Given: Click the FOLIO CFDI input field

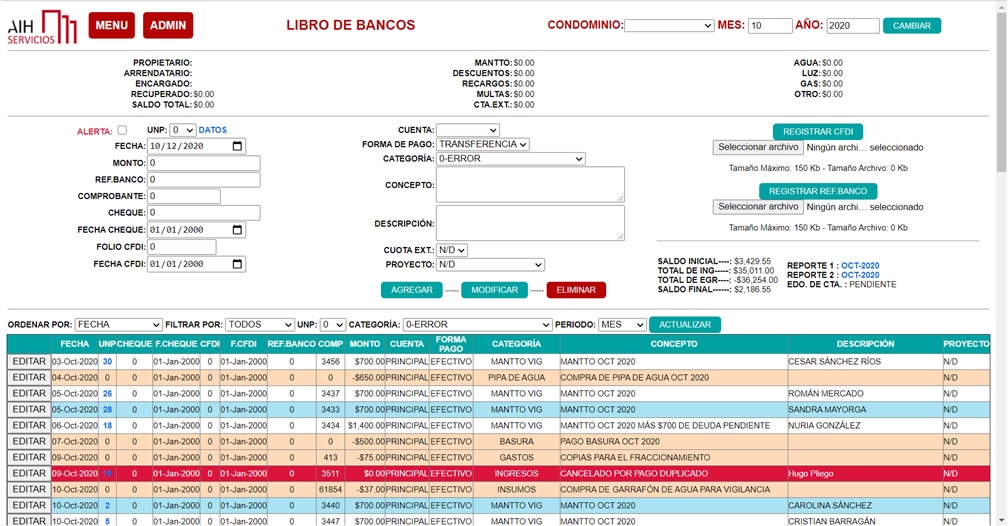Looking at the screenshot, I should point(182,247).
